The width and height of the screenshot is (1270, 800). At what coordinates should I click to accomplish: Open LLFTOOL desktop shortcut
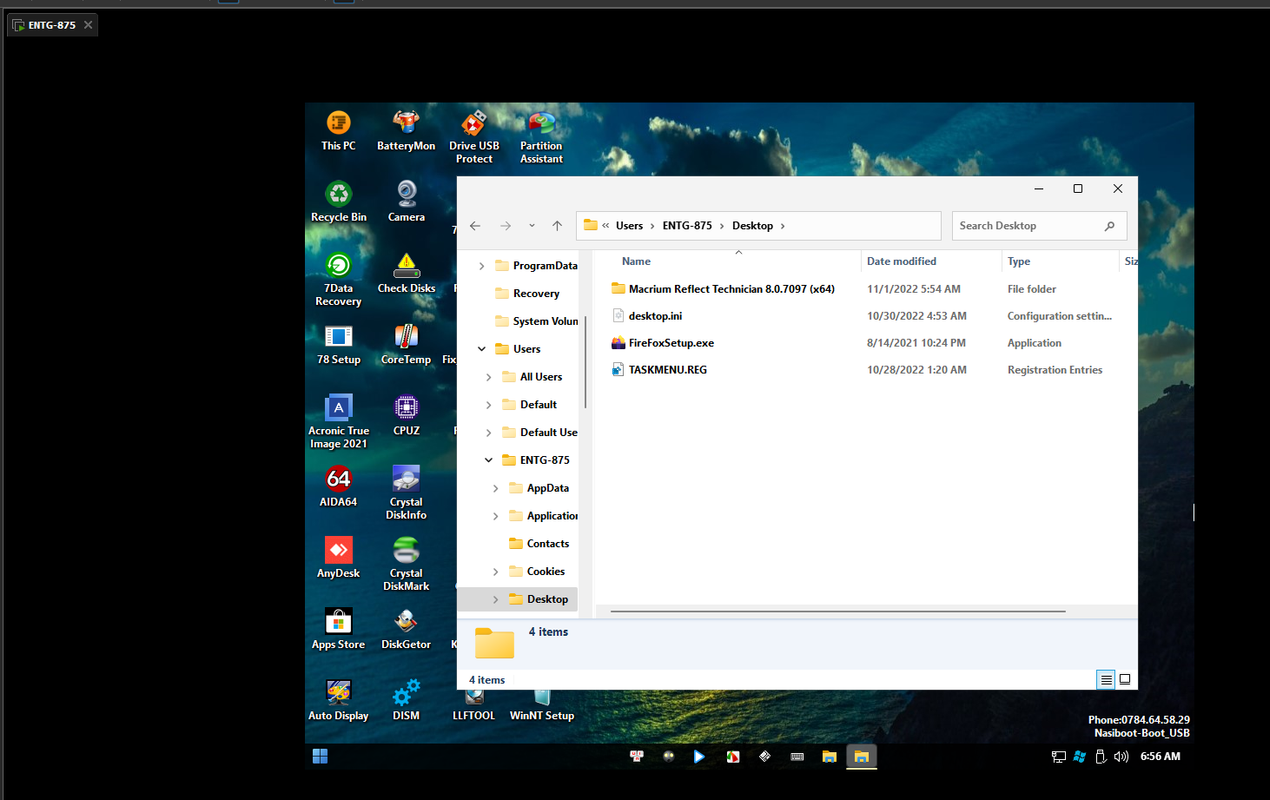point(474,705)
